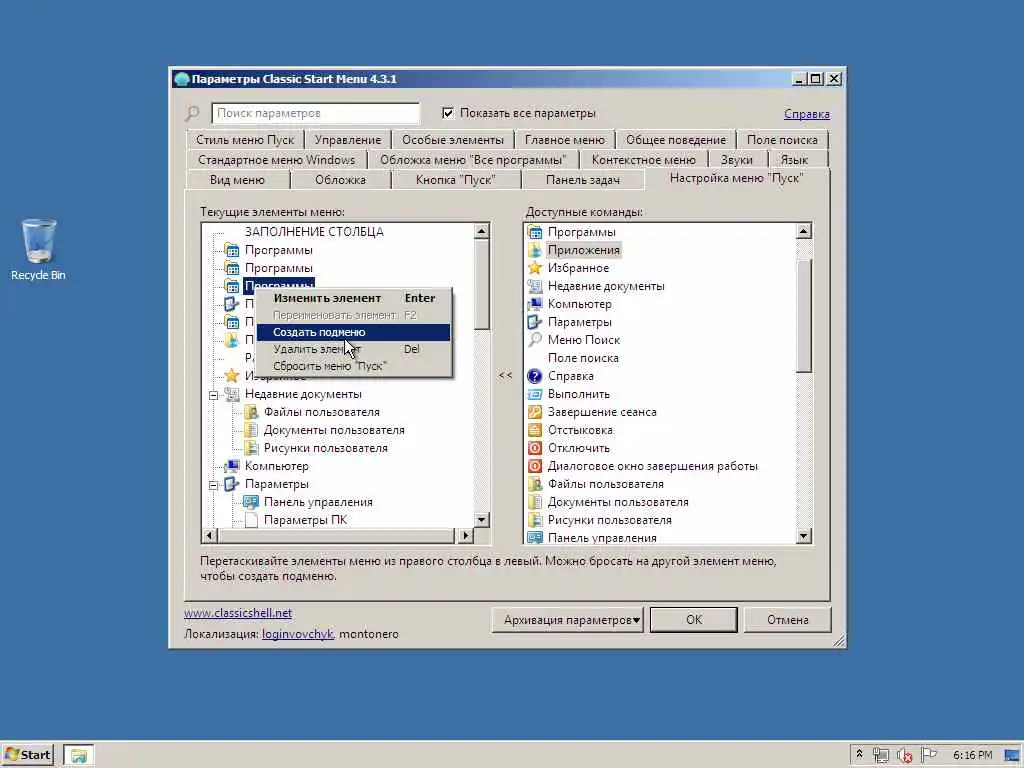This screenshot has width=1024, height=768.
Task: Click the Программы icon in available commands
Action: point(535,232)
